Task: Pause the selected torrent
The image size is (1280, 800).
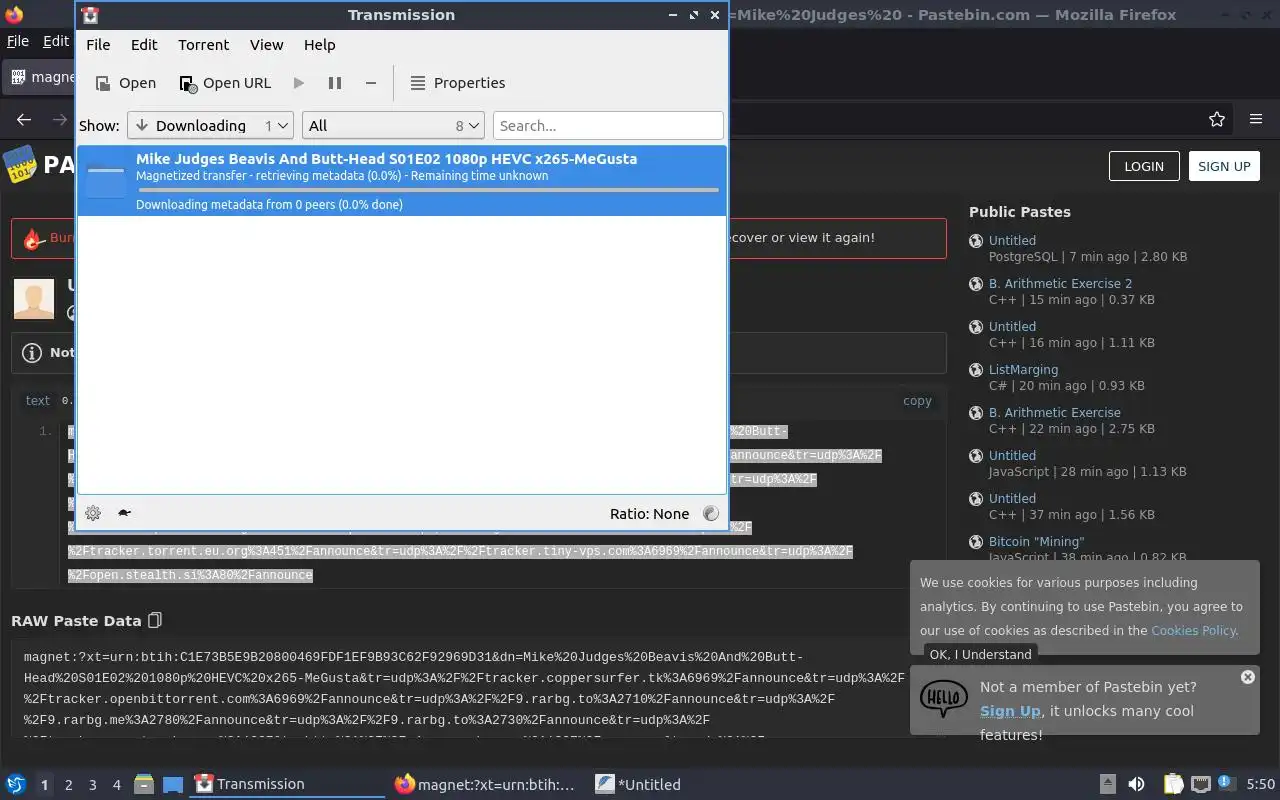Action: coord(335,83)
